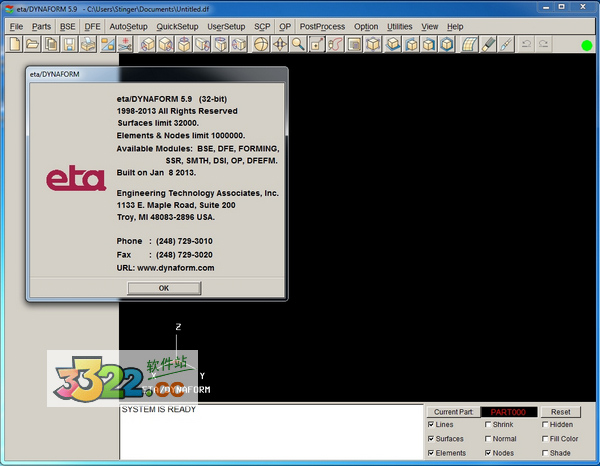The image size is (600, 466).
Task: Click the red PART000 field
Action: [509, 412]
